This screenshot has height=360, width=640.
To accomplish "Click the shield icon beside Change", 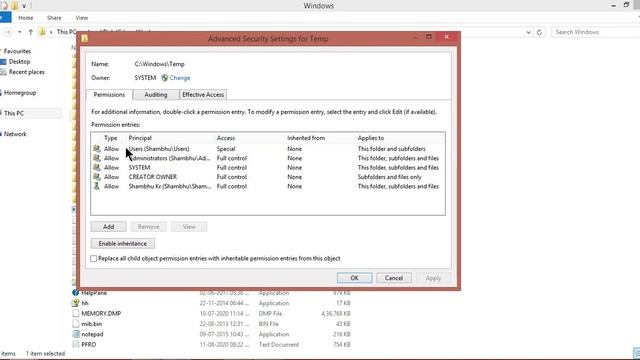I will point(164,78).
